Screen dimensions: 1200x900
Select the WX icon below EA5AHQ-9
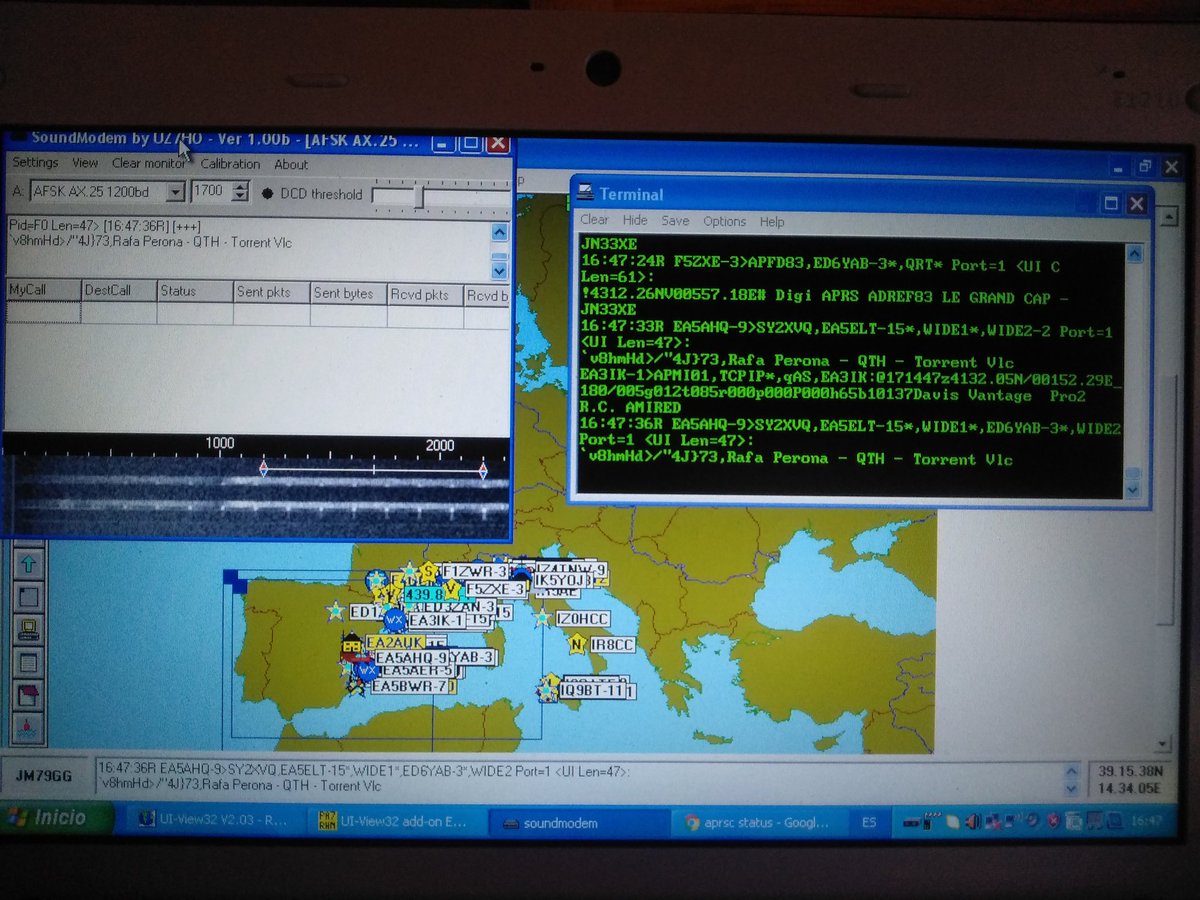[x=367, y=670]
